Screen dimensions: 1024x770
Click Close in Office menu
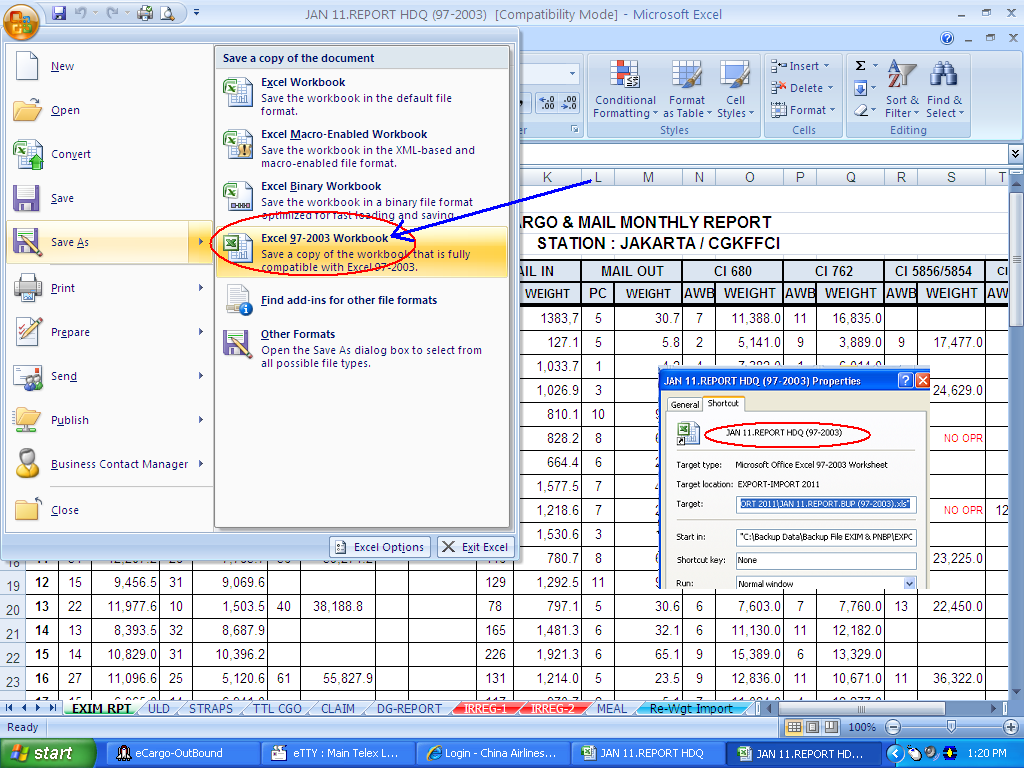[108, 510]
